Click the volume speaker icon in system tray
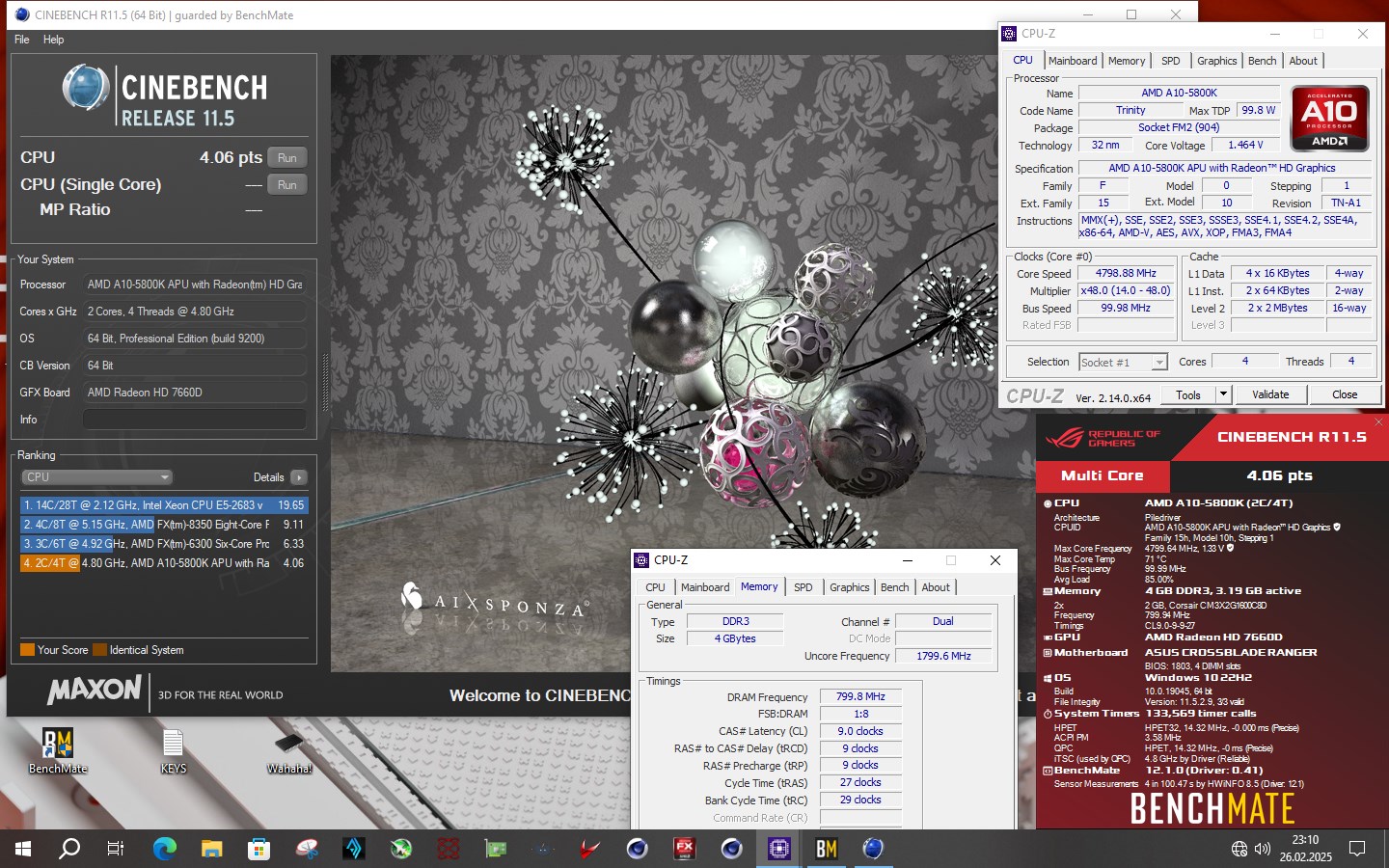This screenshot has height=868, width=1389. pos(1263,849)
